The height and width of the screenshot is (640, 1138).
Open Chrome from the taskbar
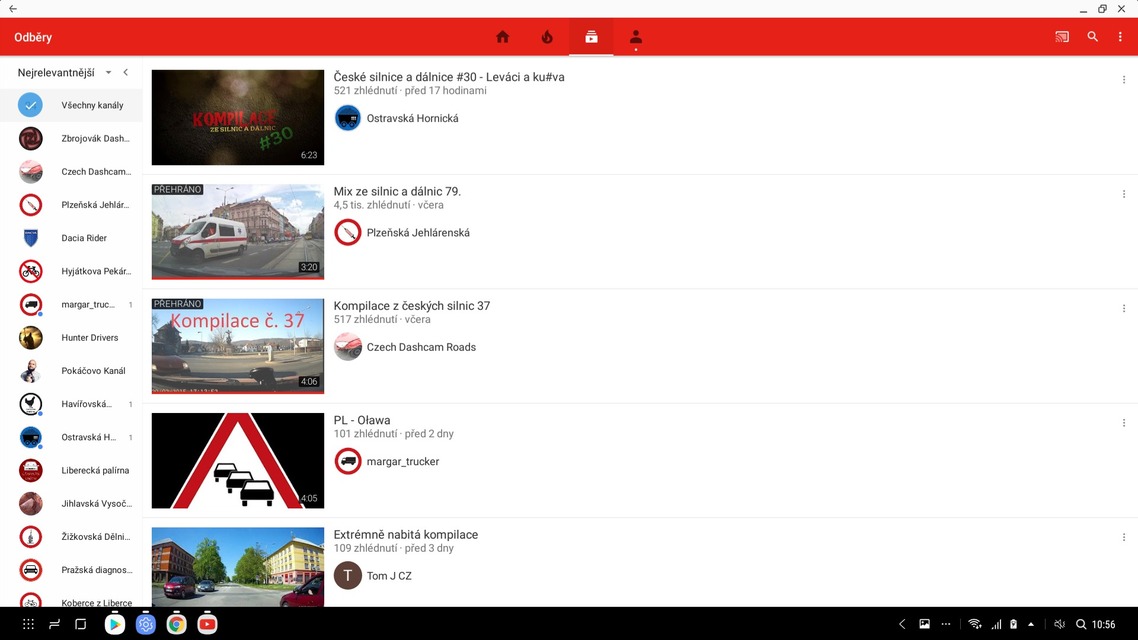tap(176, 624)
